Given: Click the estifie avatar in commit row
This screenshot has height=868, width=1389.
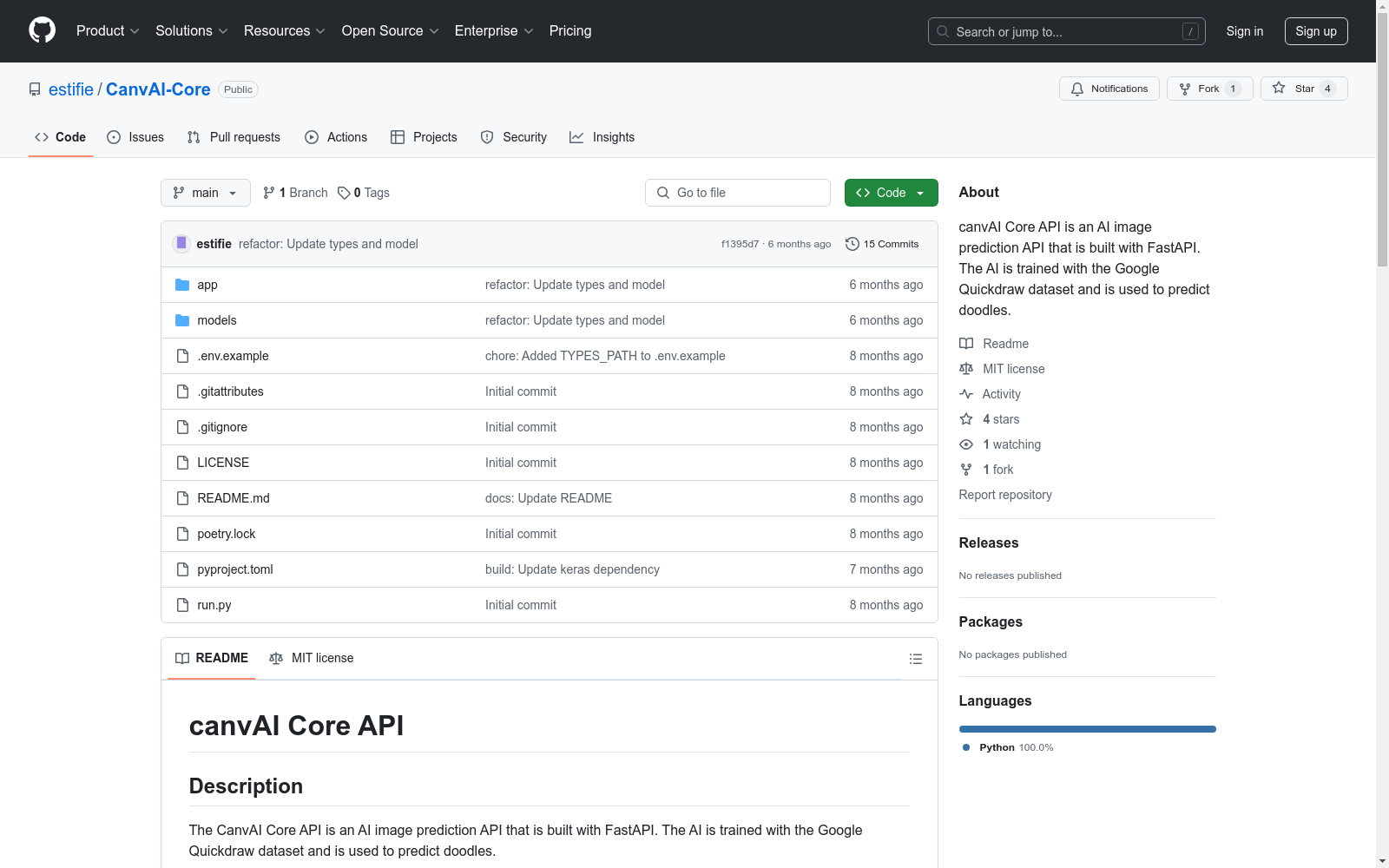Looking at the screenshot, I should [181, 244].
